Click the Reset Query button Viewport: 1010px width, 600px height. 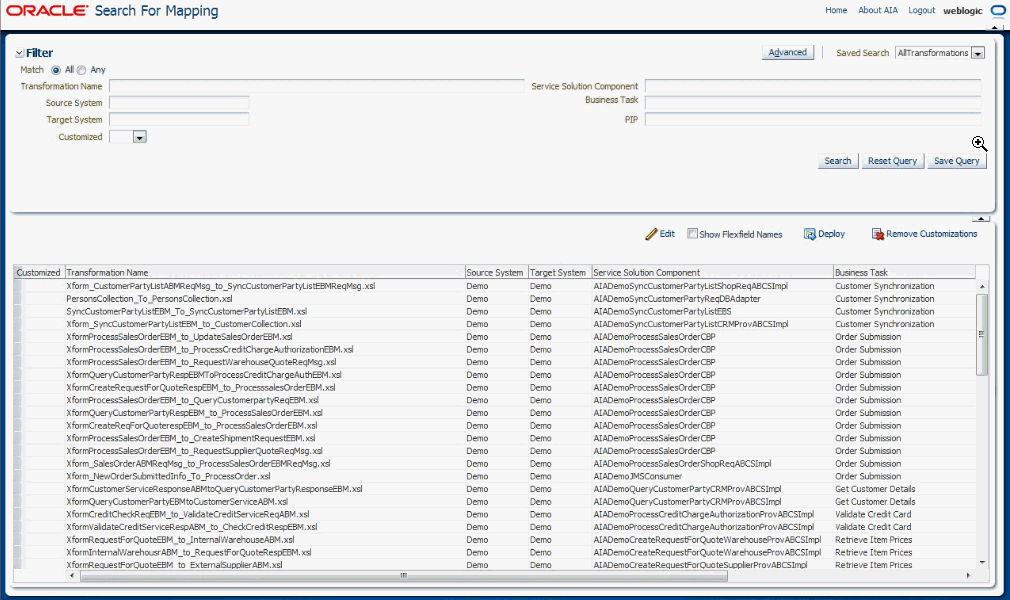[892, 161]
